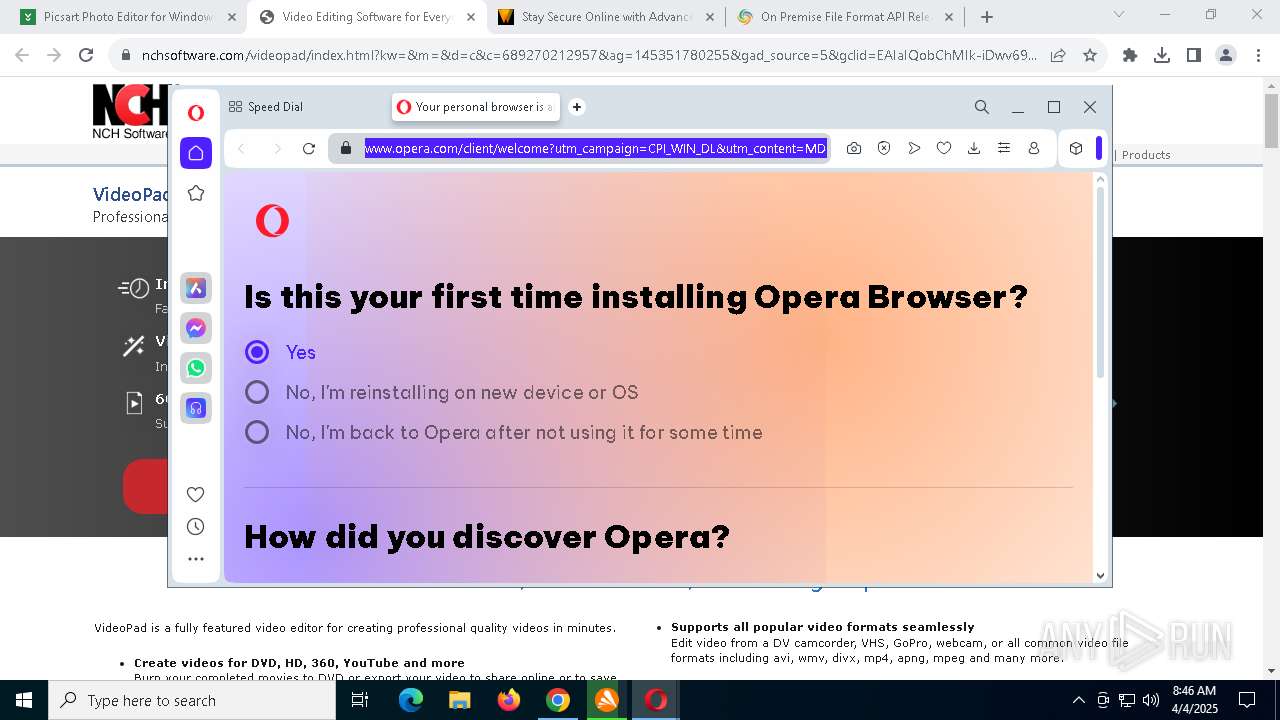Viewport: 1280px width, 720px height.
Task: Reload the Opera welcome page
Action: [x=309, y=149]
